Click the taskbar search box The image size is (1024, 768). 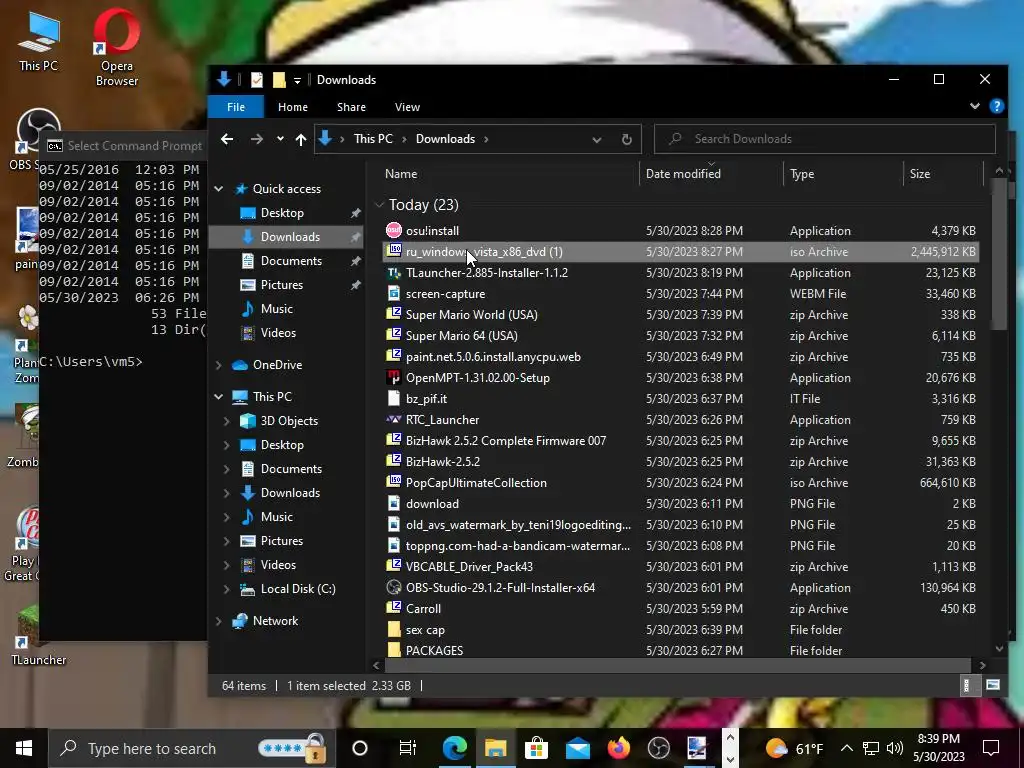(192, 748)
